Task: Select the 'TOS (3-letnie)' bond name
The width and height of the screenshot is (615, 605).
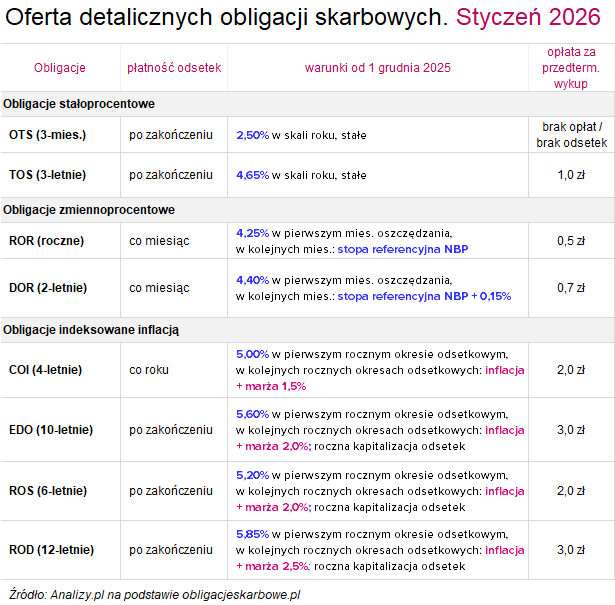Action: click(47, 175)
